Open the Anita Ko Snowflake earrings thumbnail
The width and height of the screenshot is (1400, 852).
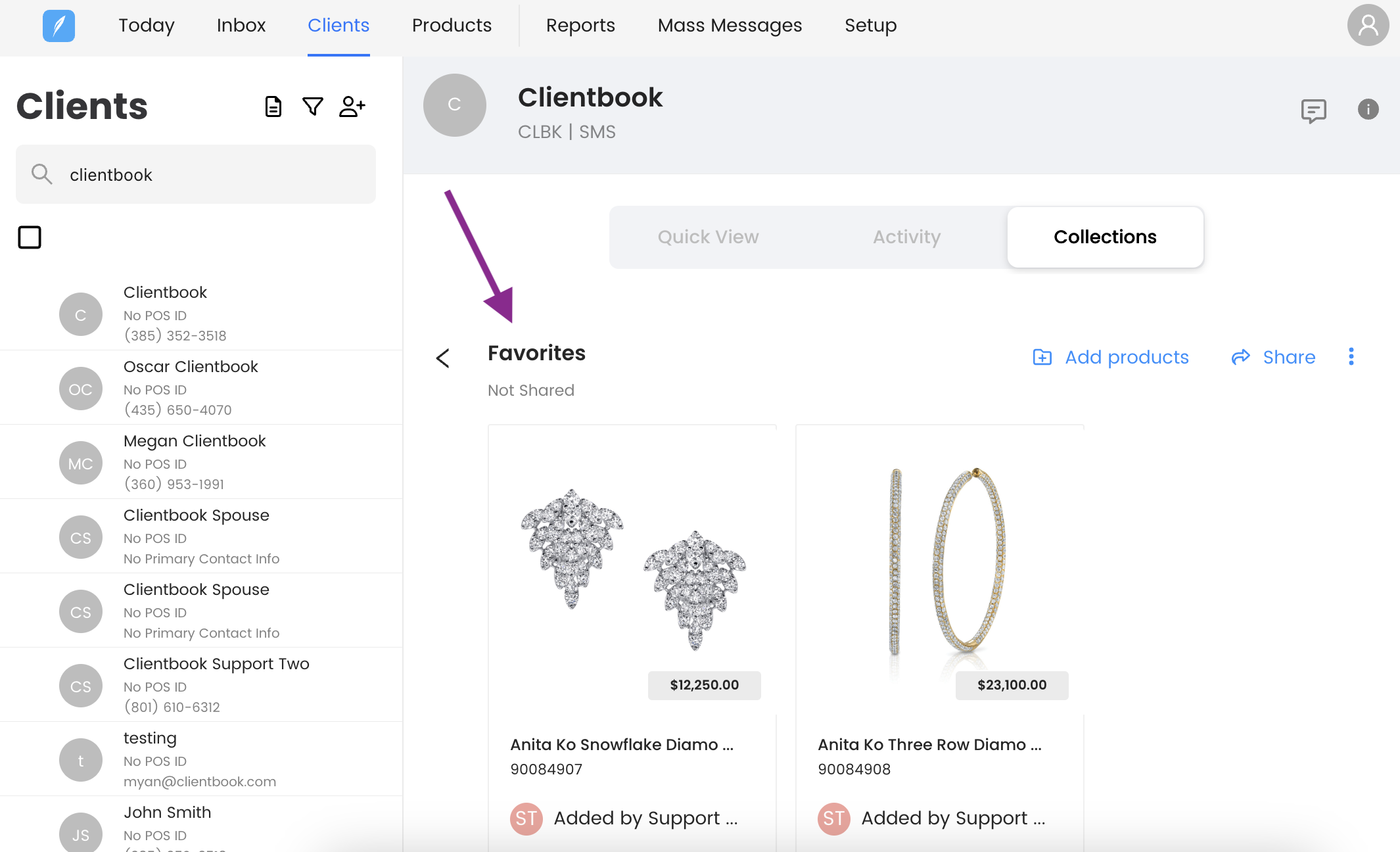pos(632,569)
